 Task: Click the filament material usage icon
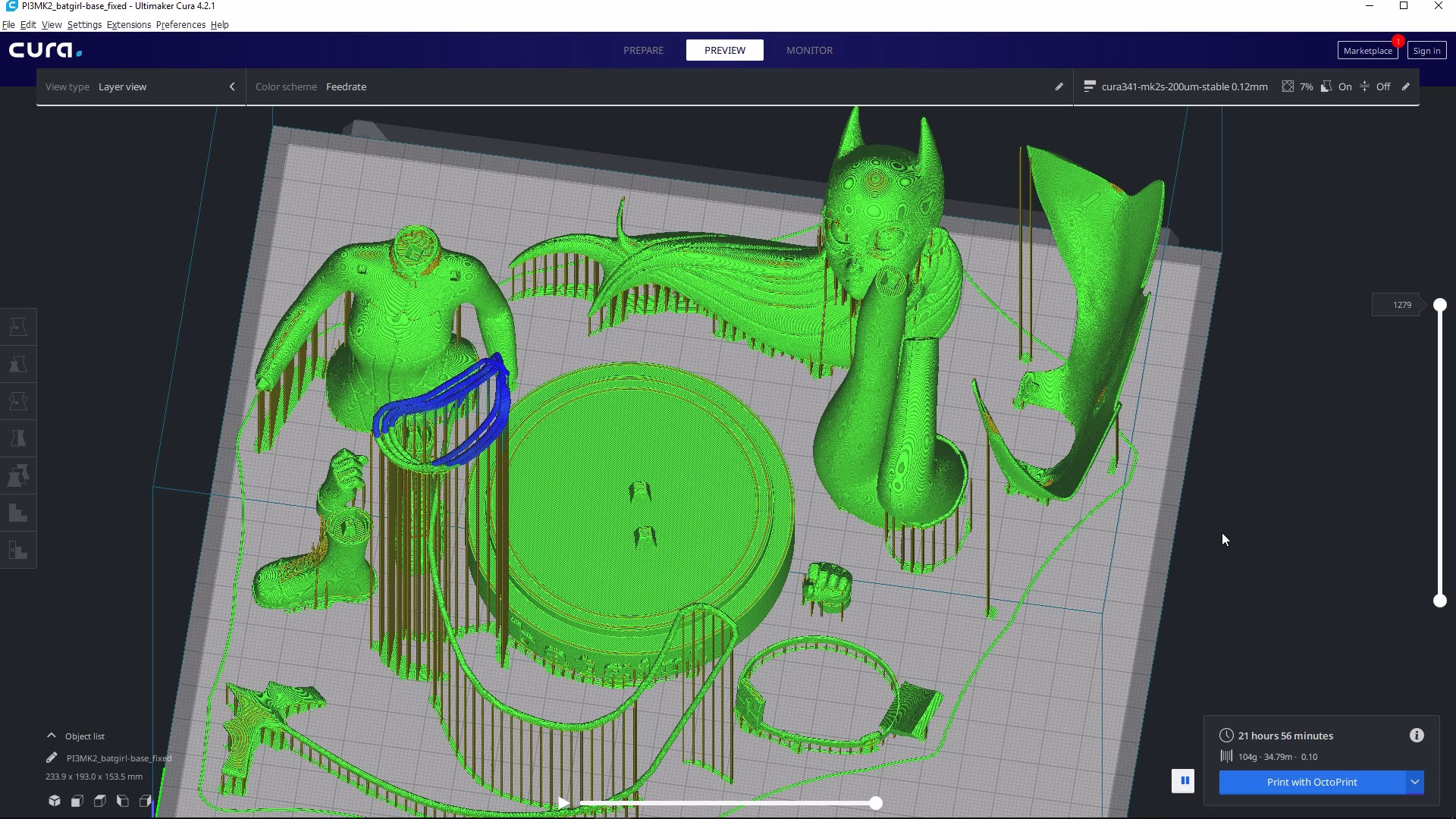coord(1226,756)
